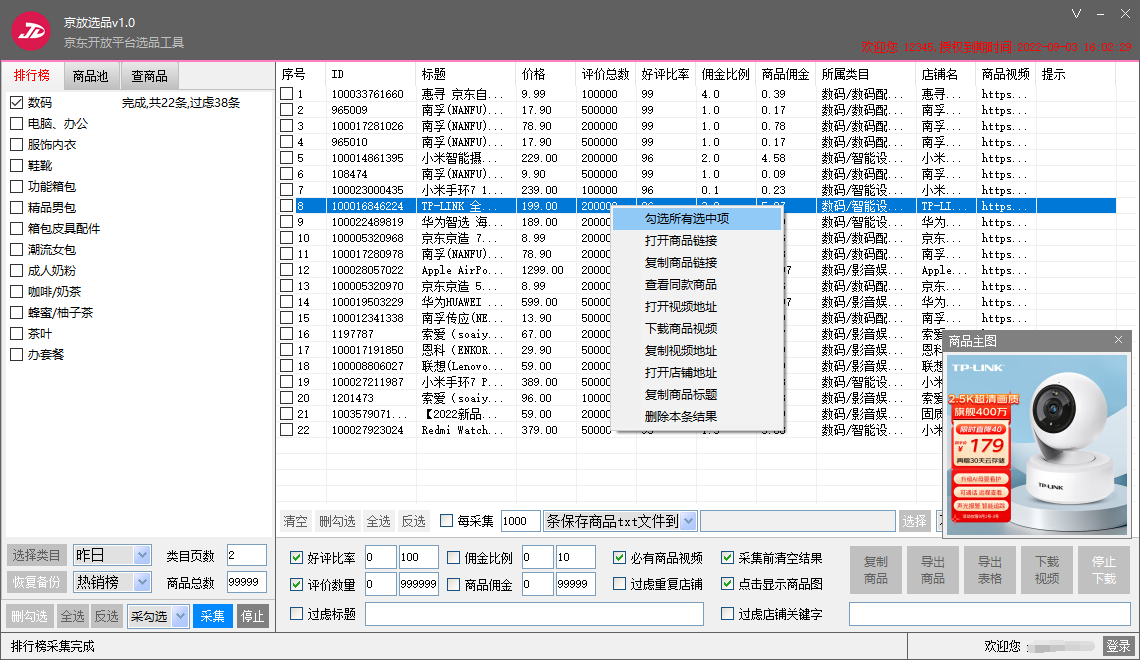
Task: Click the 登录 button in status bar
Action: [1118, 645]
